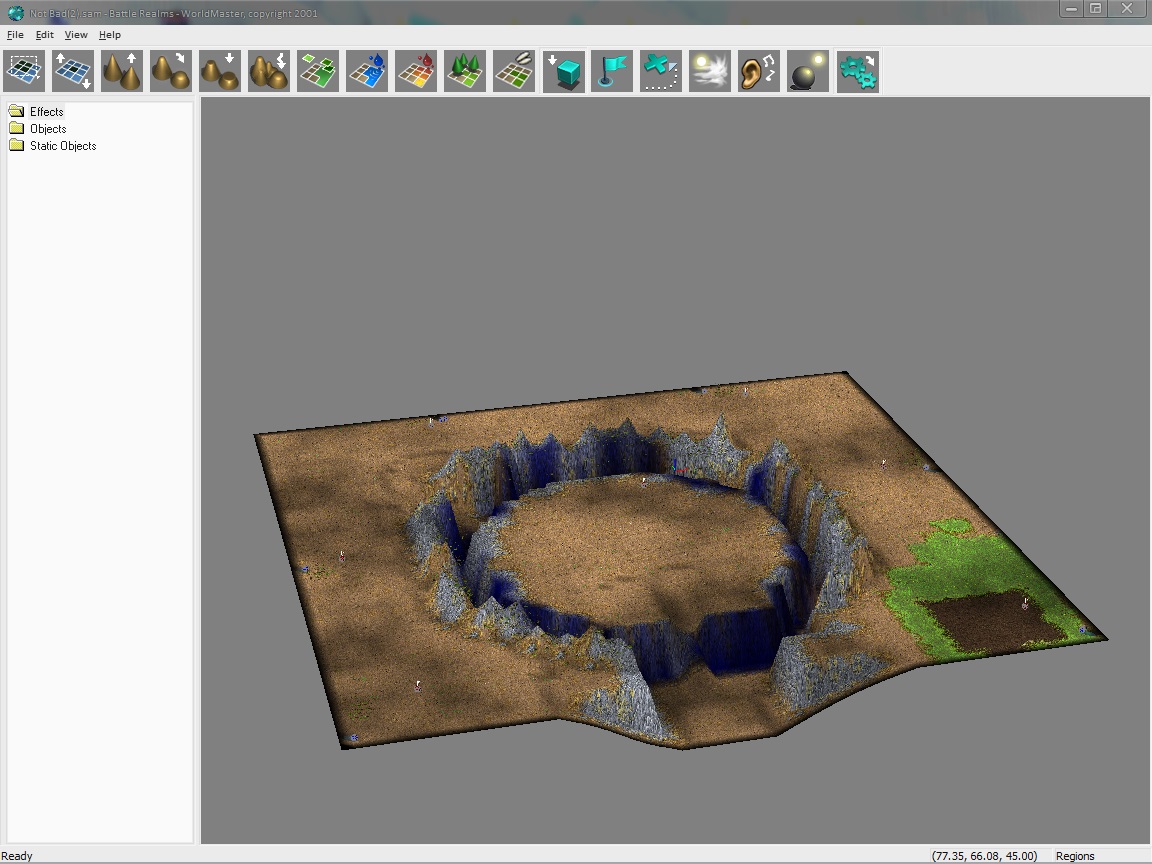The height and width of the screenshot is (864, 1152).
Task: Close the WorldMaster window
Action: click(1126, 9)
